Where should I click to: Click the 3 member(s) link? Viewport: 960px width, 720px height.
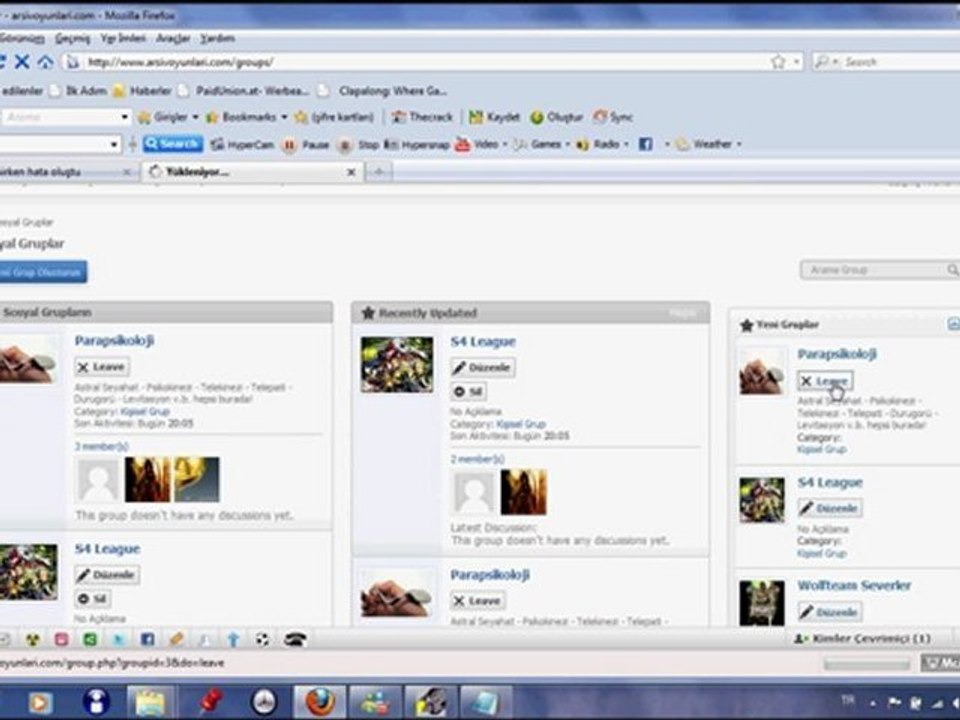(x=102, y=446)
